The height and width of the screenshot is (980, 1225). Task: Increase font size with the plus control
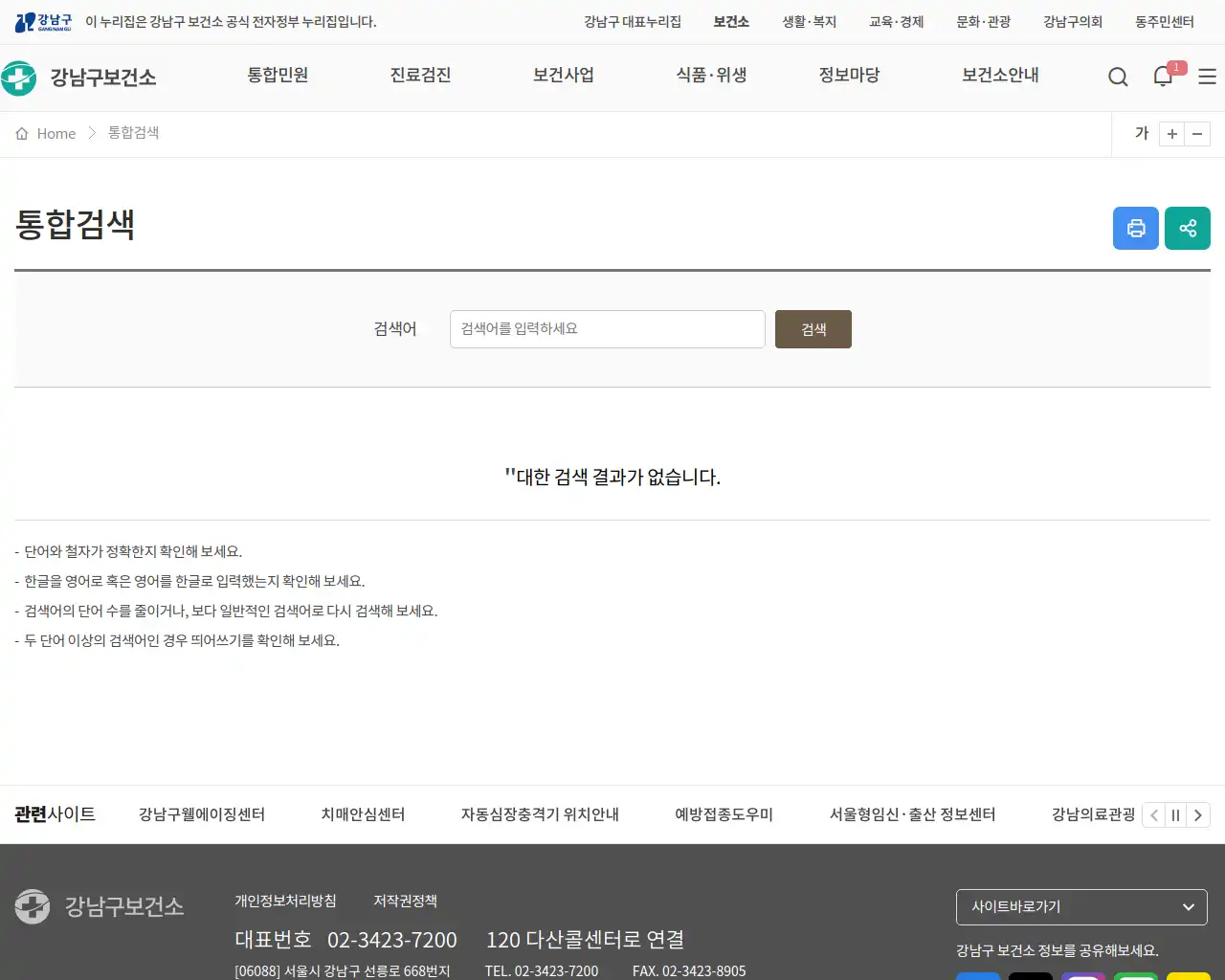point(1171,134)
